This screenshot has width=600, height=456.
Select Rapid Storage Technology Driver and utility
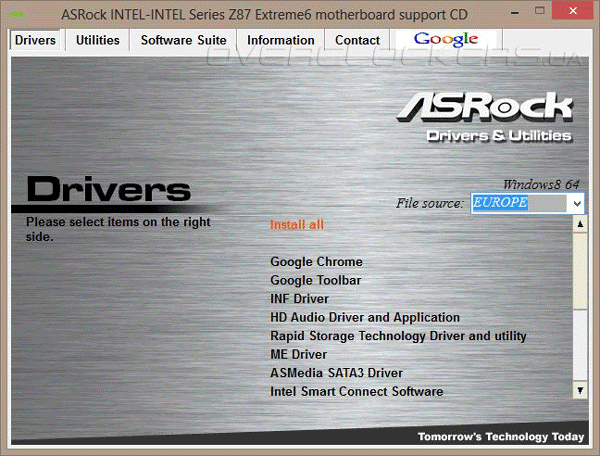tap(398, 336)
